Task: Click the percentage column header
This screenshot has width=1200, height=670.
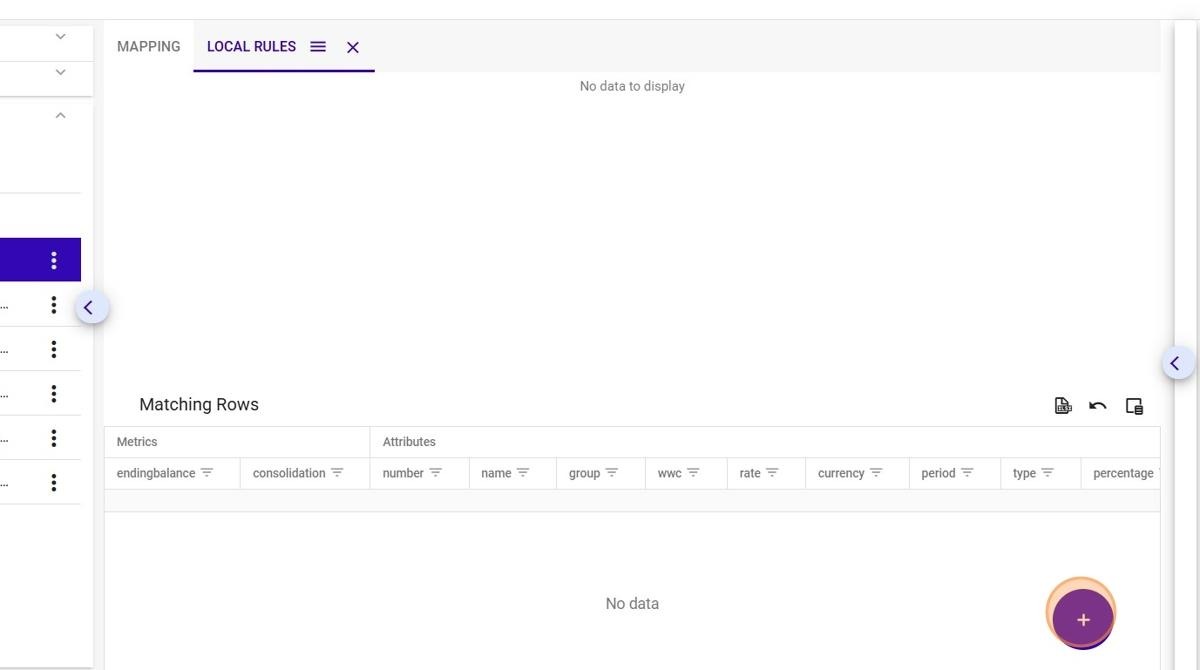Action: click(1123, 473)
